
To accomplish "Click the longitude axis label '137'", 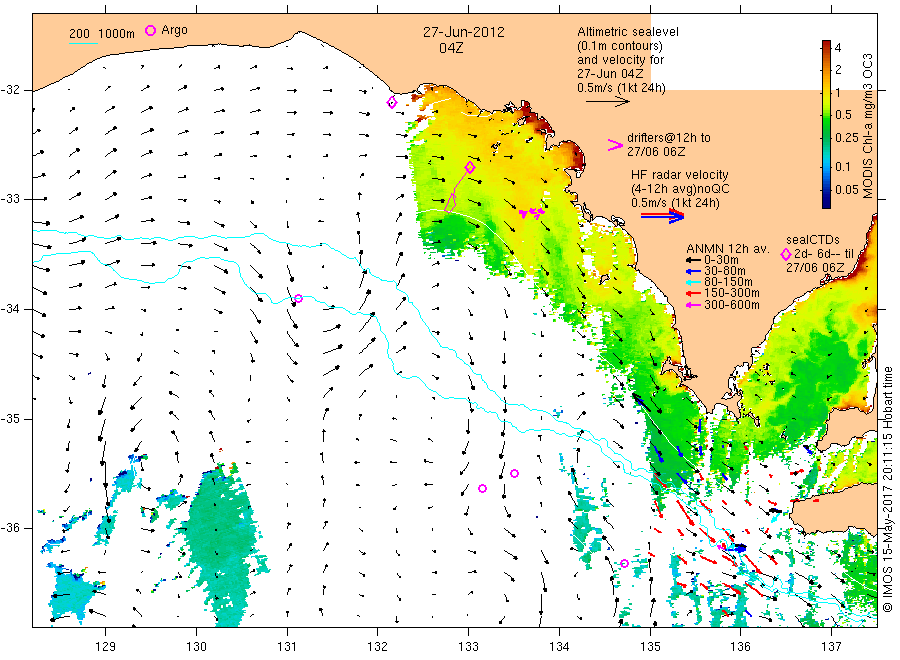I will click(831, 647).
